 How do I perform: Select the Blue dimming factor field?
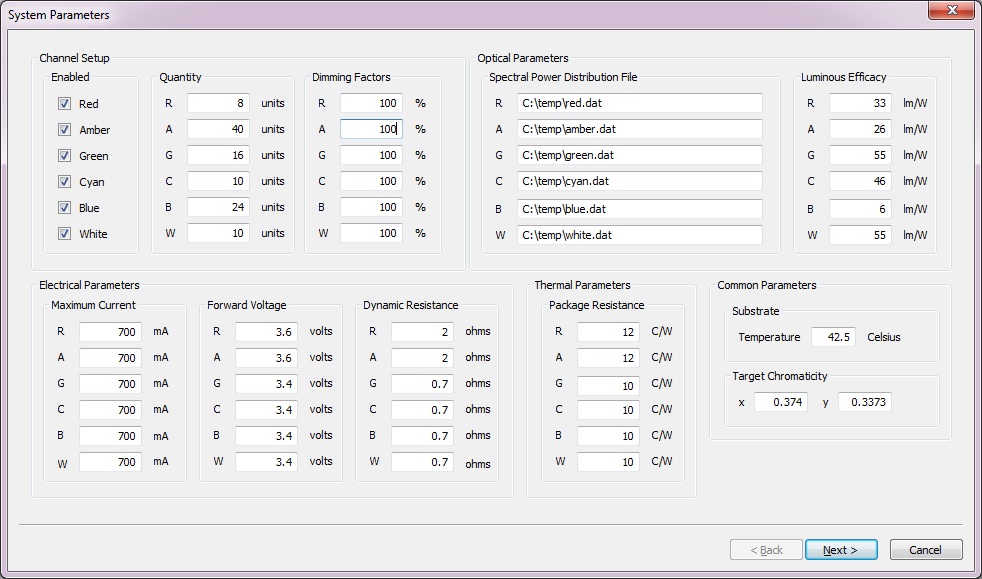[371, 207]
